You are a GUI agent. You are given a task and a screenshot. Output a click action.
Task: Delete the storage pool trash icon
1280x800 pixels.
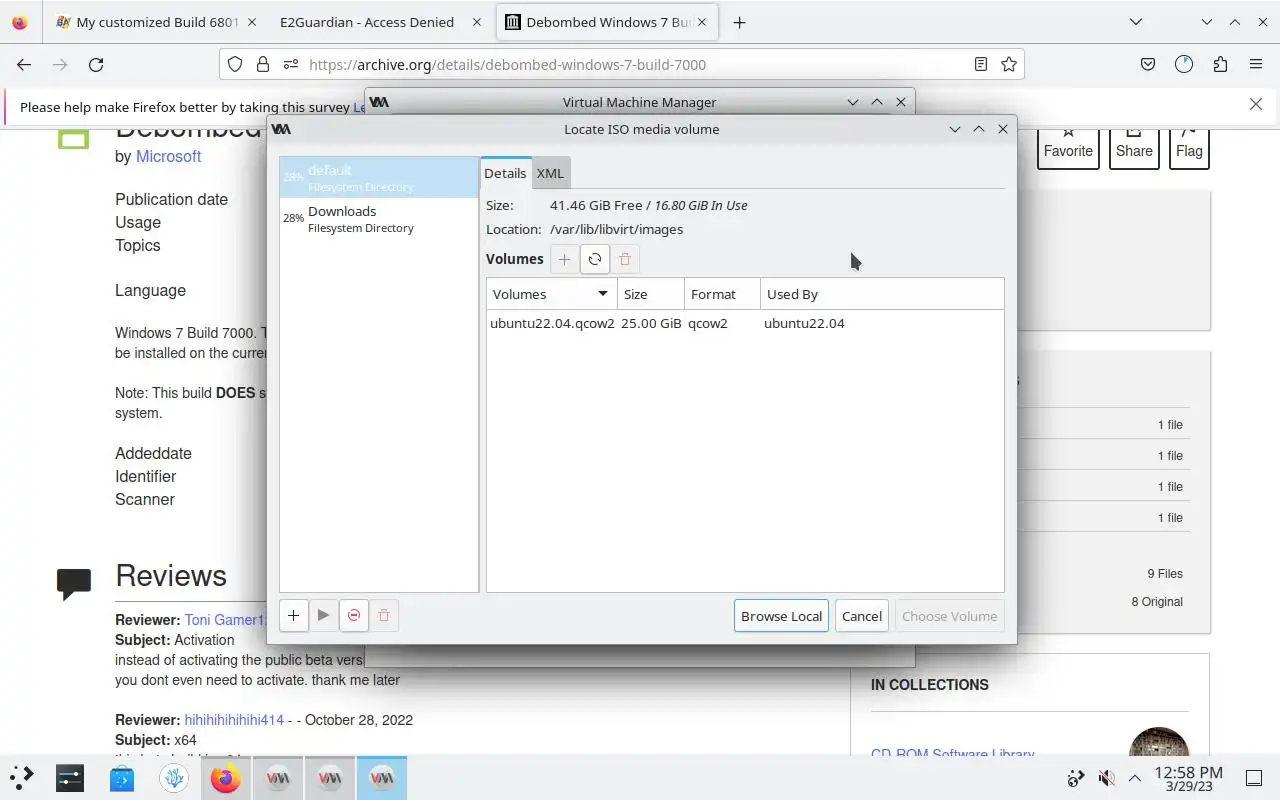pyautogui.click(x=384, y=616)
